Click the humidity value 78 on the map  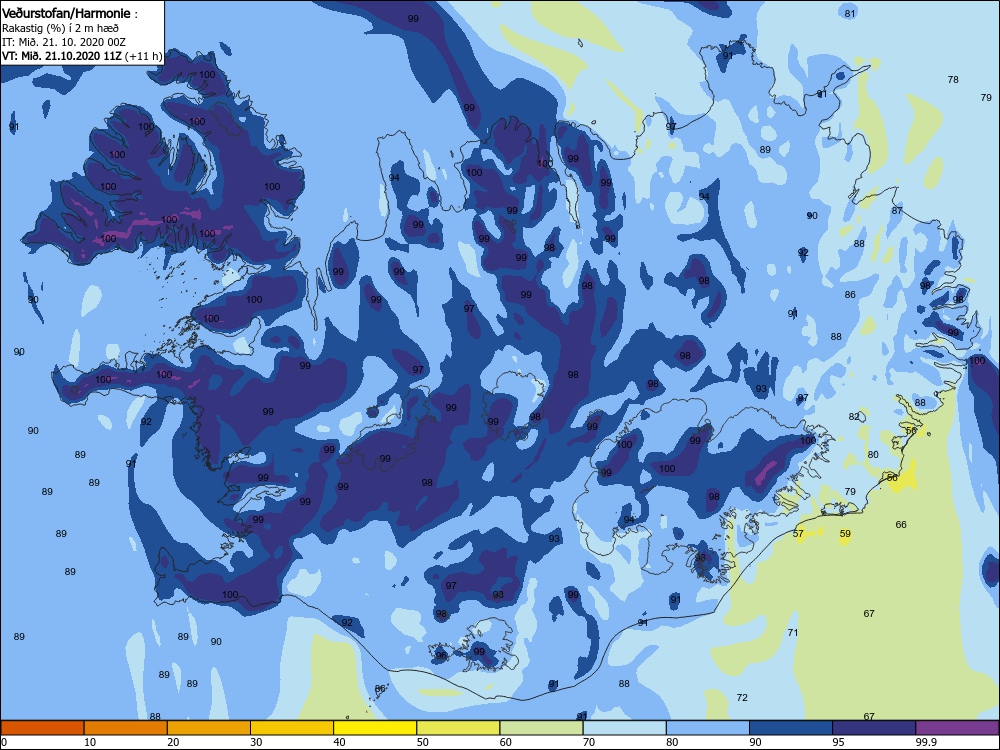click(953, 80)
